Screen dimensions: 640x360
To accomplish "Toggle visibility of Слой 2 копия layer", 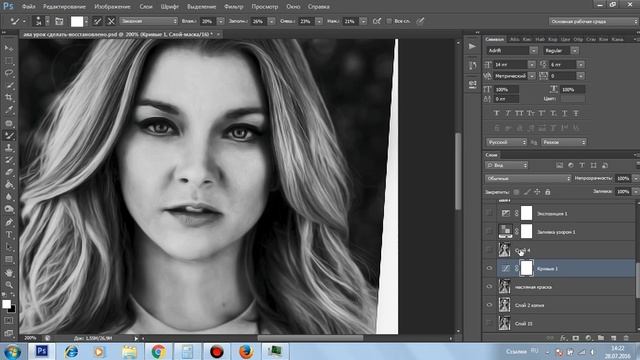I will click(x=489, y=305).
